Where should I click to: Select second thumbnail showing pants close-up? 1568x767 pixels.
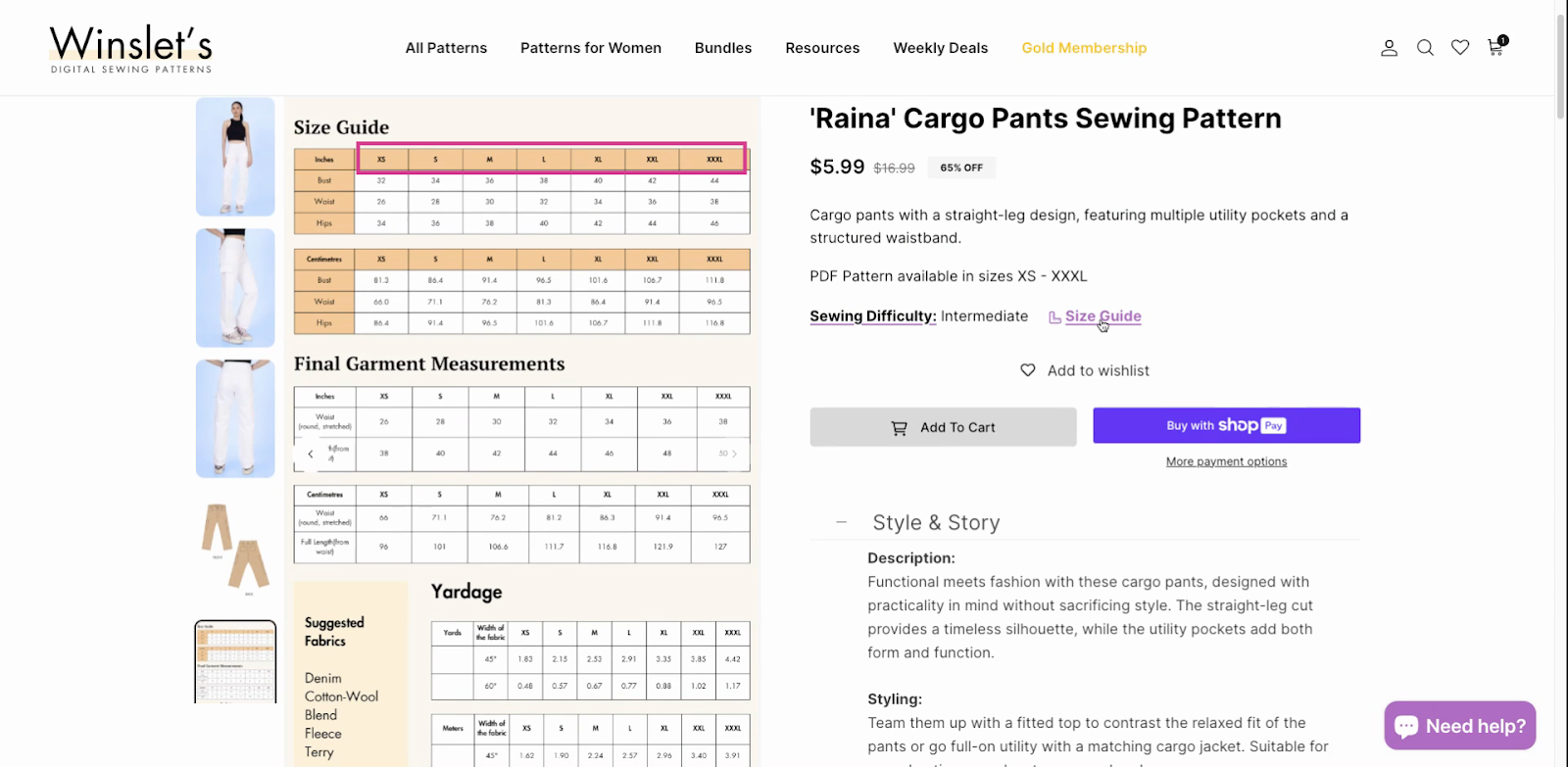(x=235, y=288)
